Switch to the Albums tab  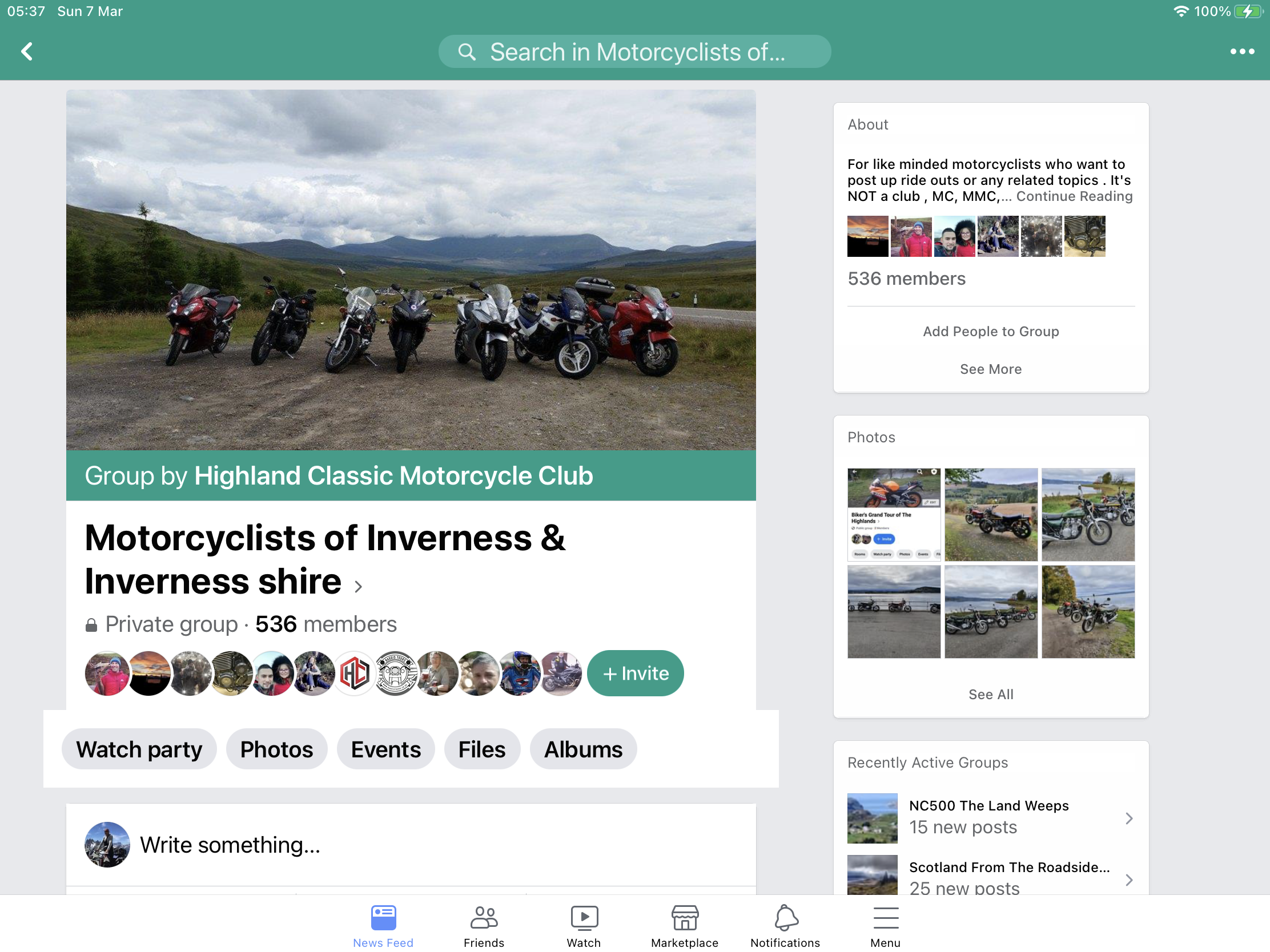[583, 749]
